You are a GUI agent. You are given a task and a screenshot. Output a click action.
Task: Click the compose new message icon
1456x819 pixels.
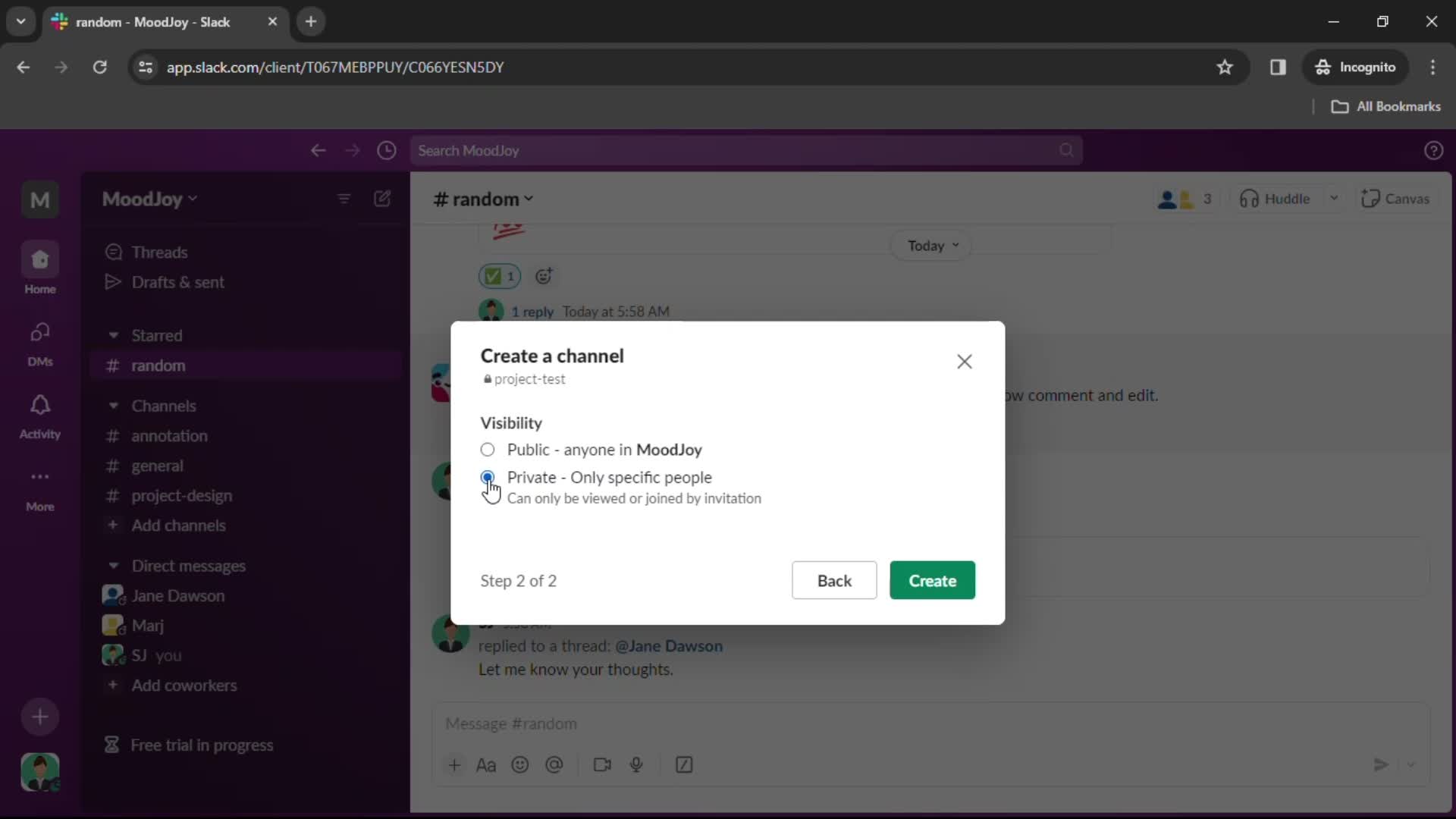point(382,198)
